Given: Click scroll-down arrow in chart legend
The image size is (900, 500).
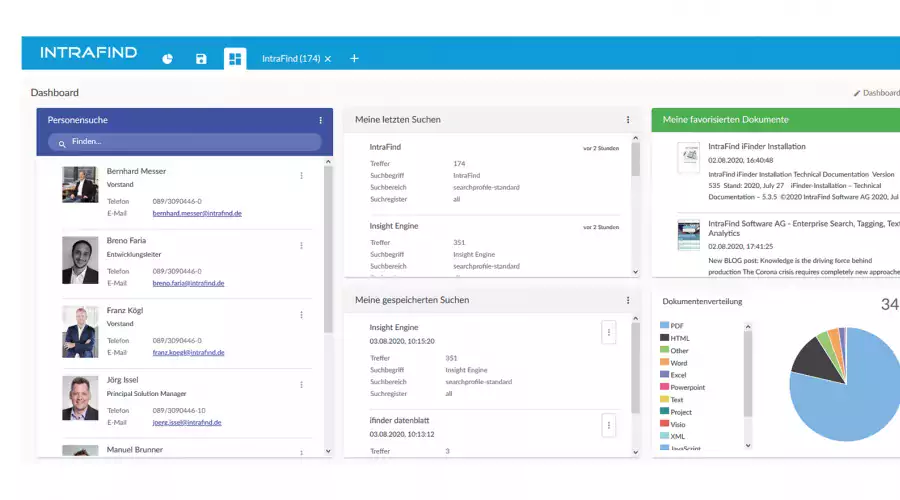Looking at the screenshot, I should [748, 445].
